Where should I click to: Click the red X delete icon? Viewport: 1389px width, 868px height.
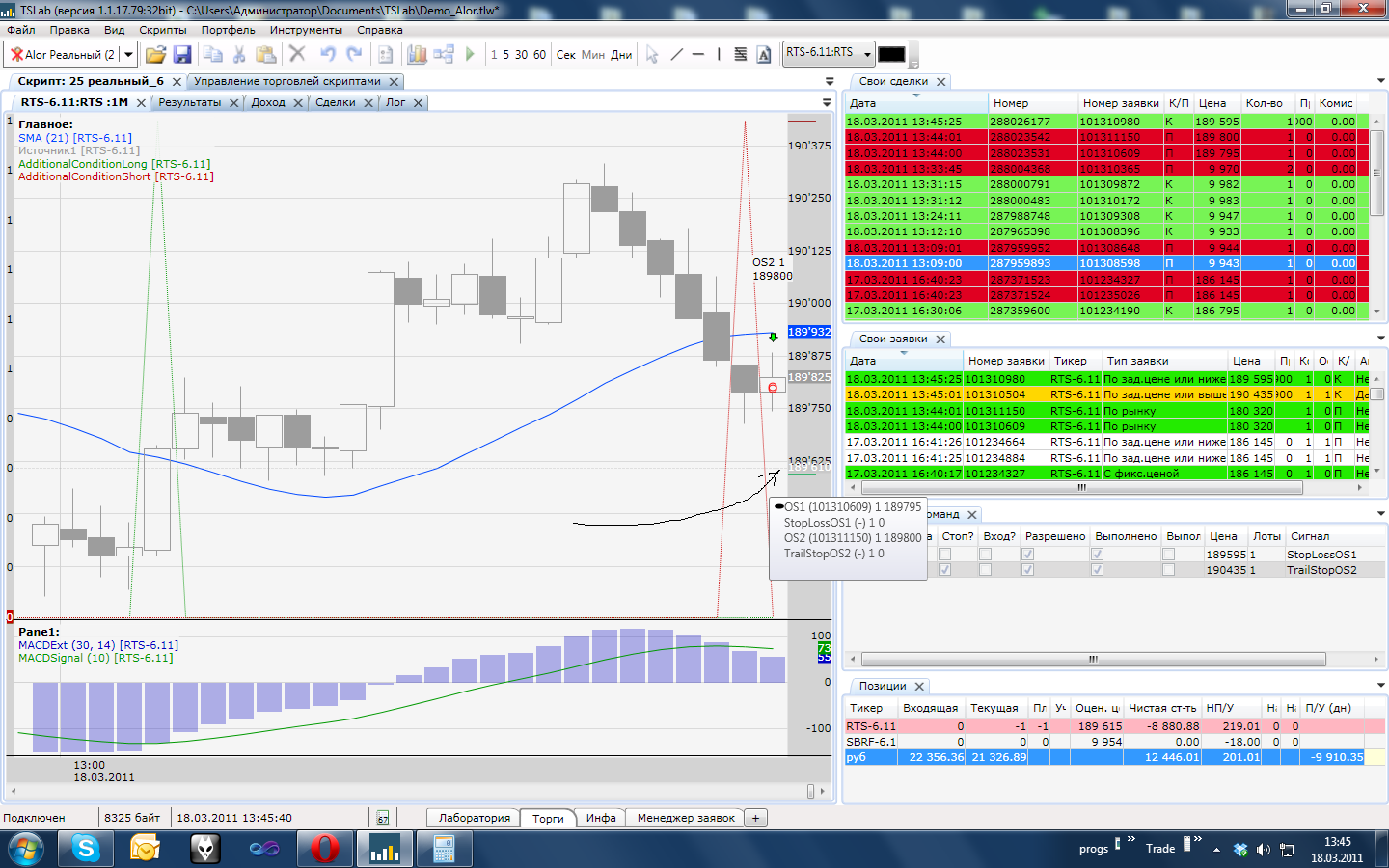tap(297, 54)
